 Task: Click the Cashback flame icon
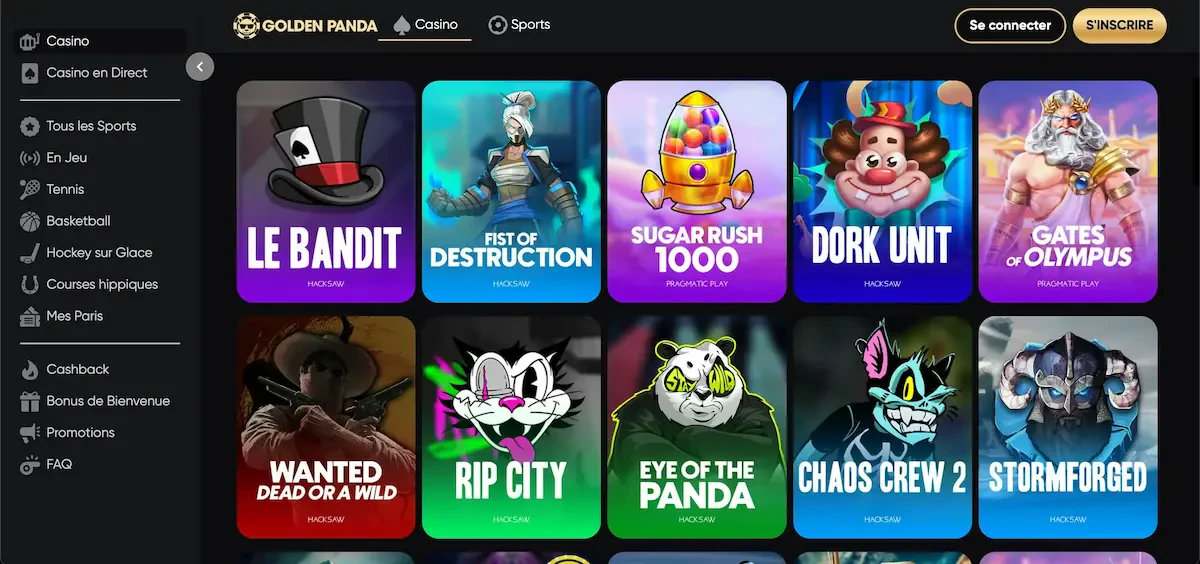(x=29, y=369)
